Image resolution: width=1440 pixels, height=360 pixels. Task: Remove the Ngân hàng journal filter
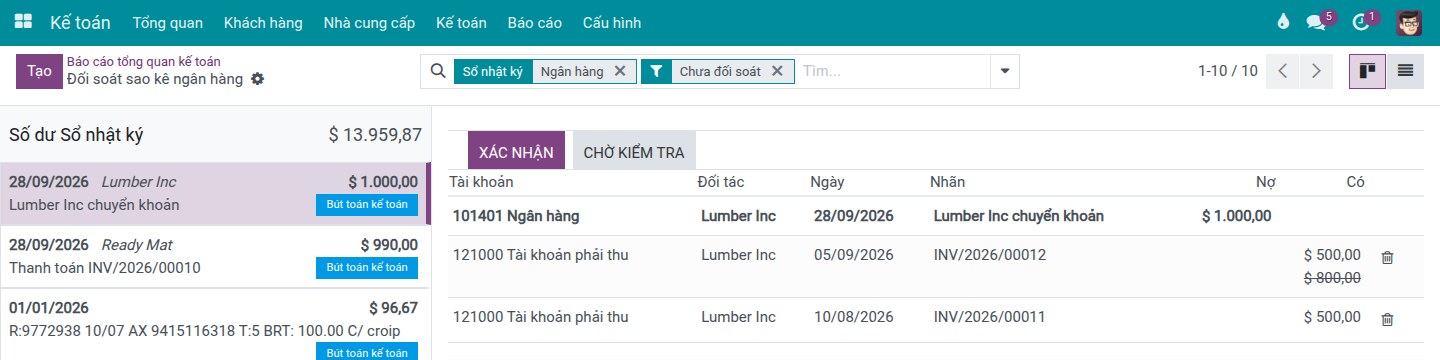pyautogui.click(x=620, y=71)
